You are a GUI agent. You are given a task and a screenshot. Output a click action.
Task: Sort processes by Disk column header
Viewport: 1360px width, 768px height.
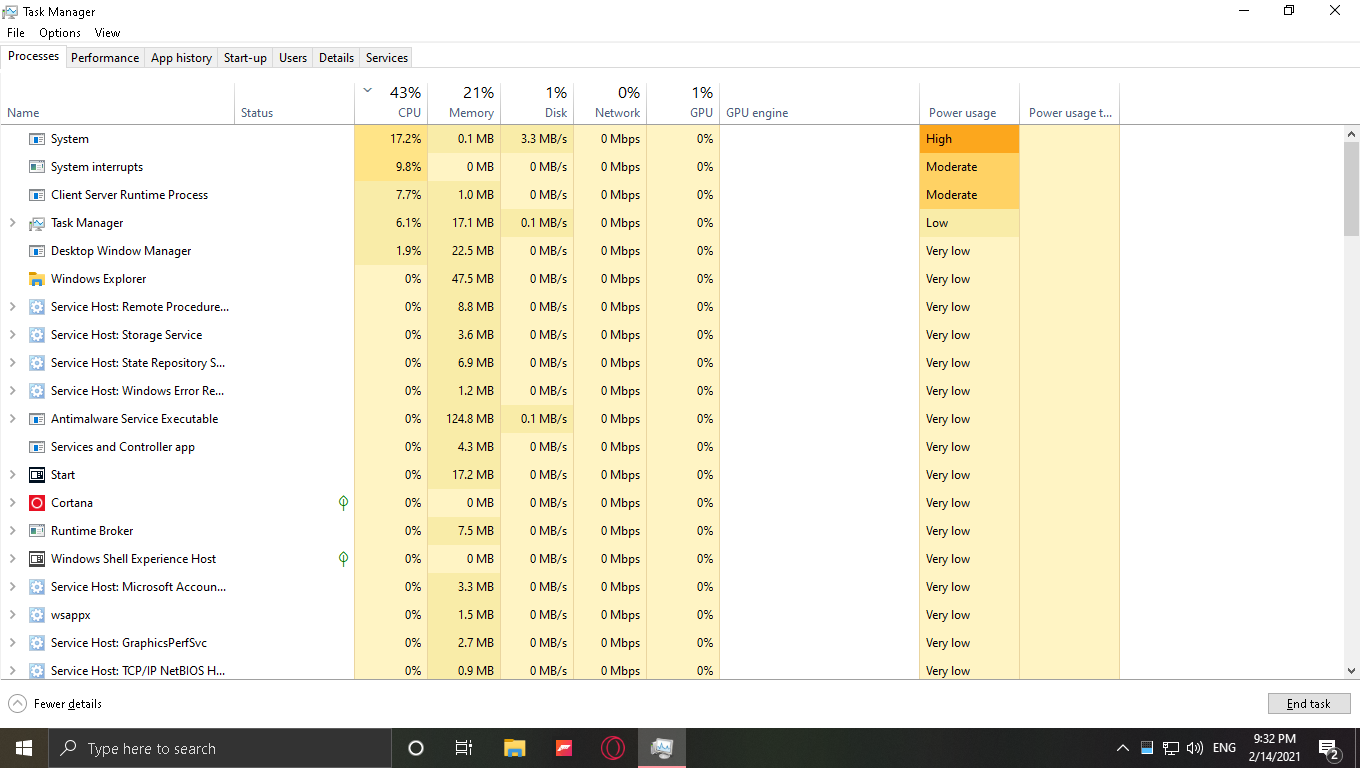click(x=537, y=103)
